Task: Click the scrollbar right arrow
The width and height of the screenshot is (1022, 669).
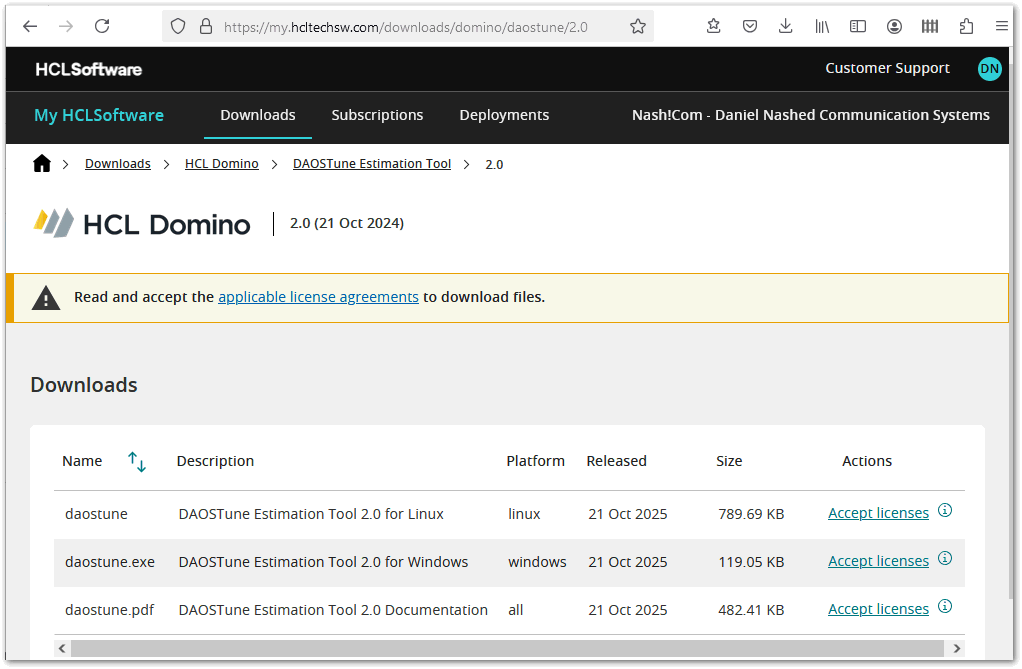Action: (x=956, y=648)
